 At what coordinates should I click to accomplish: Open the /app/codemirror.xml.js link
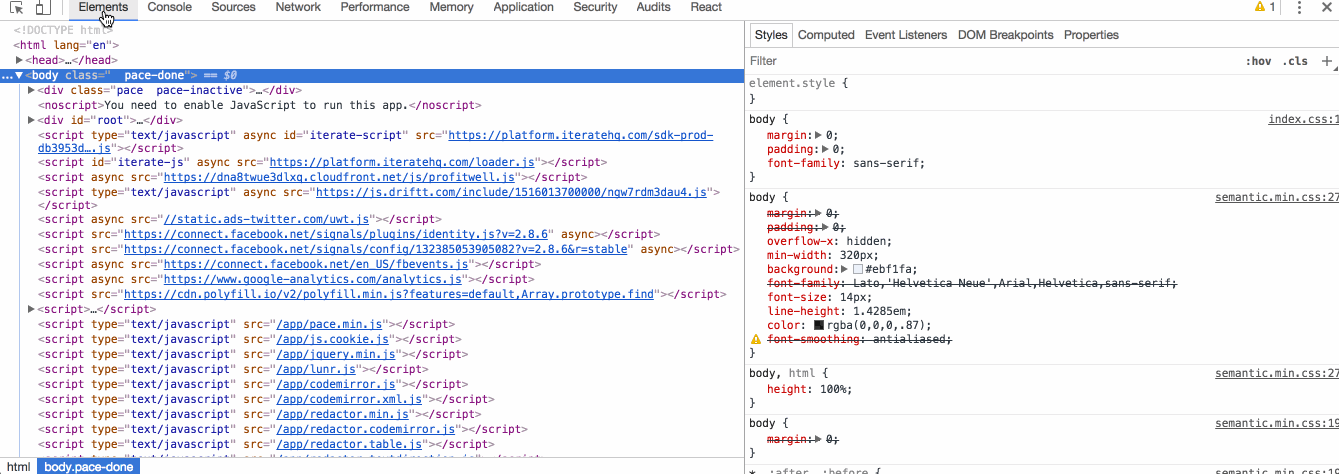click(347, 399)
